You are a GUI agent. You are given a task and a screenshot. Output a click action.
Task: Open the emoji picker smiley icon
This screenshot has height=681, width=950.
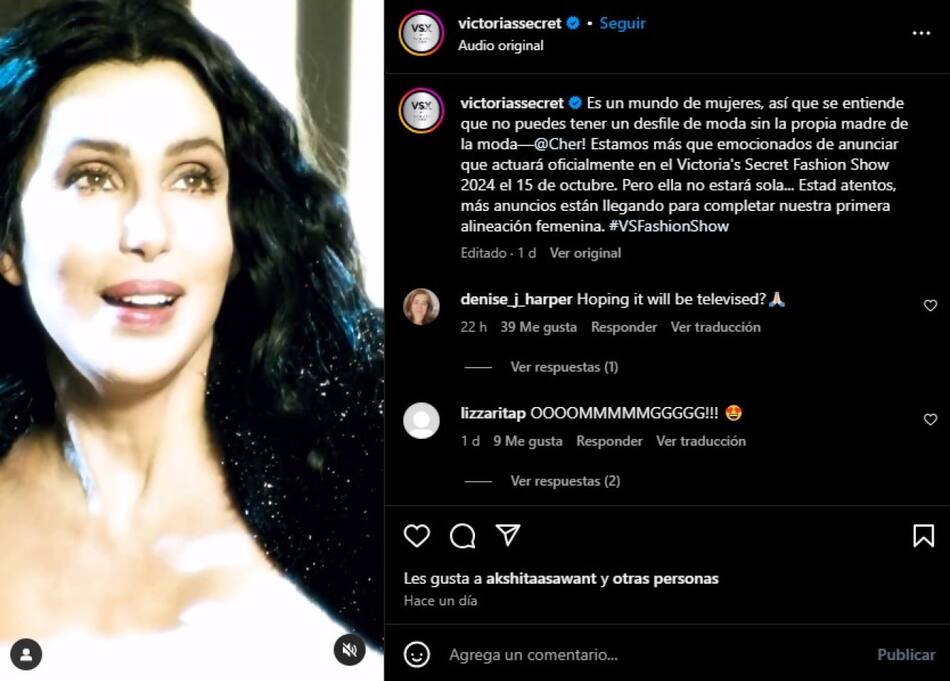[x=417, y=654]
